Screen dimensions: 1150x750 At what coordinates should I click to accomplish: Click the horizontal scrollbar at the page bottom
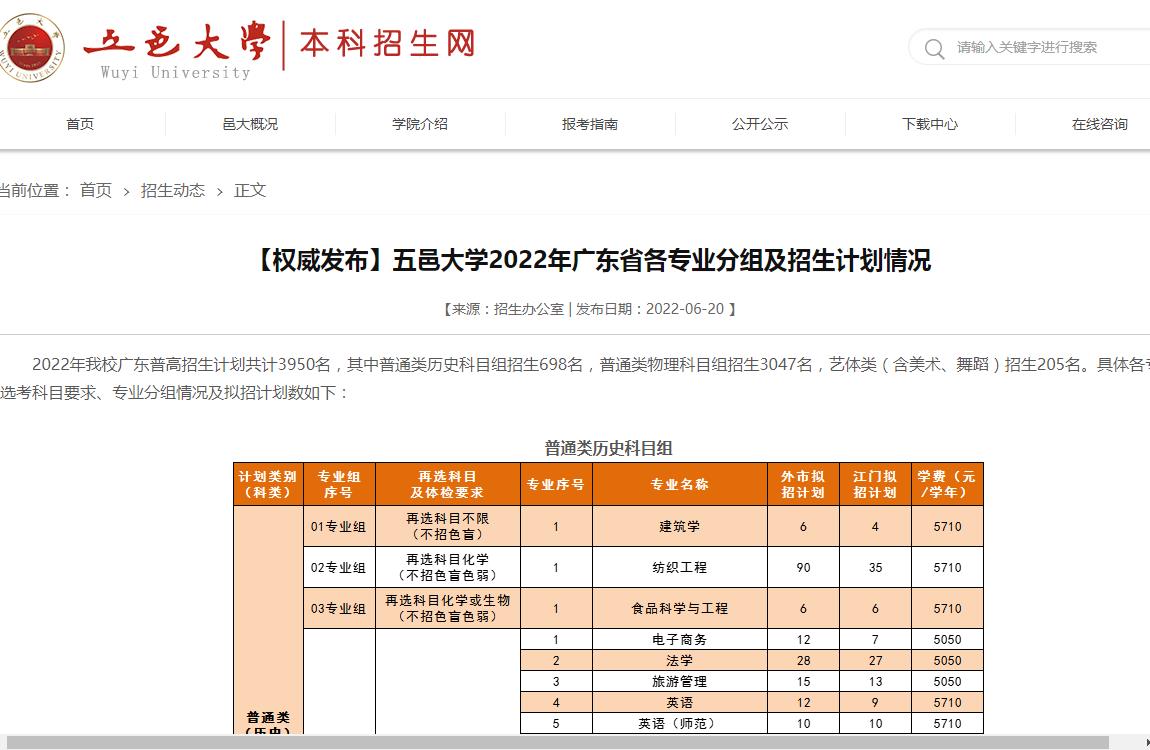tap(557, 743)
